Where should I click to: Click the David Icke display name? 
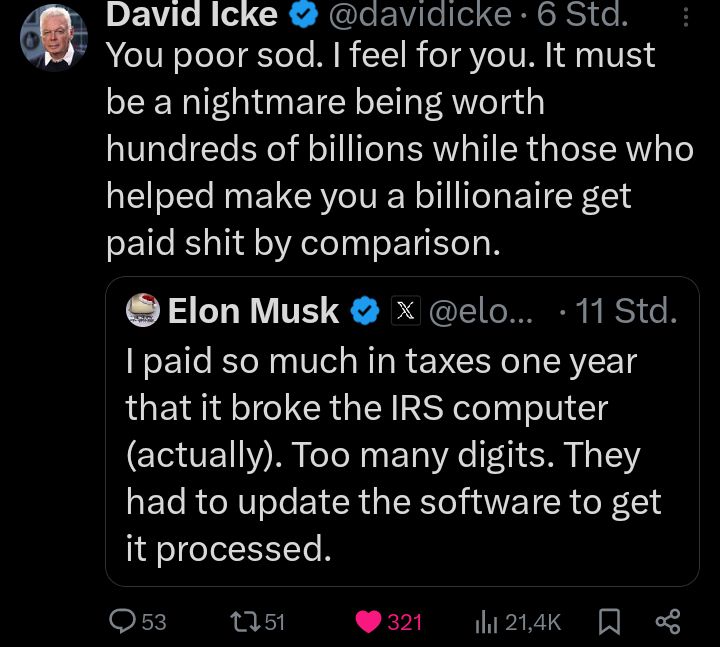[x=191, y=15]
